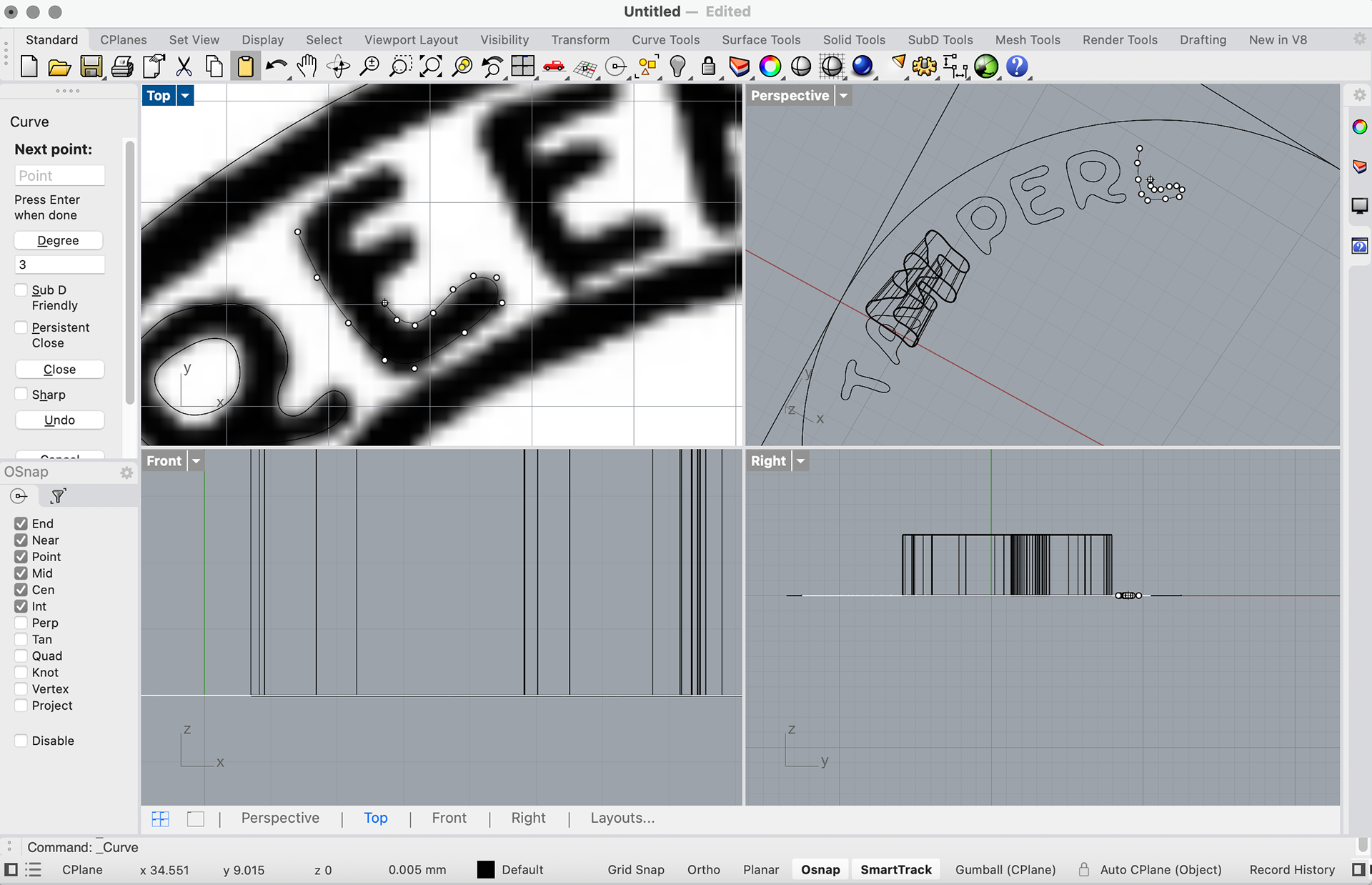The height and width of the screenshot is (885, 1372).
Task: Click the blue Render sphere icon
Action: coord(863,66)
